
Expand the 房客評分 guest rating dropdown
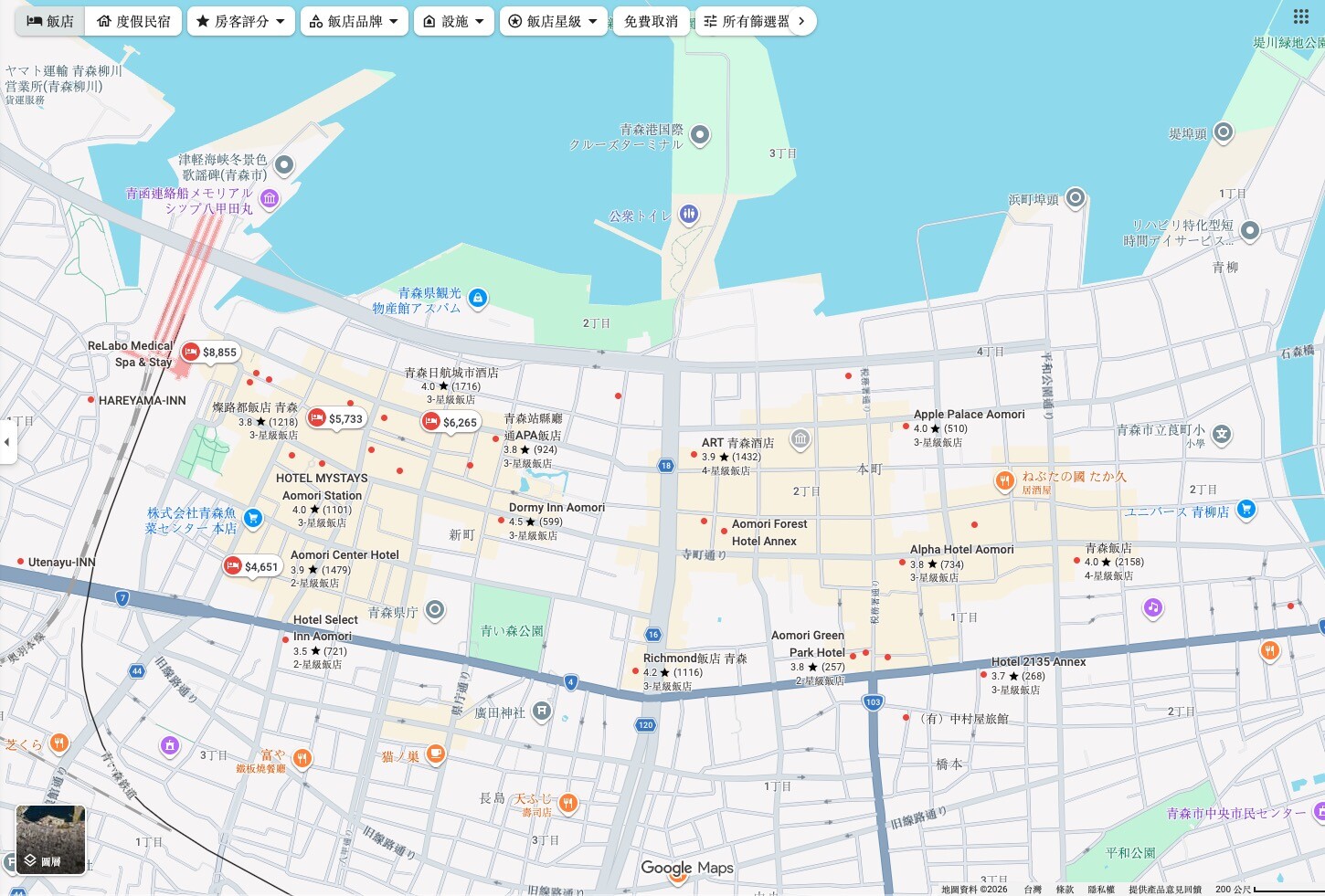240,21
